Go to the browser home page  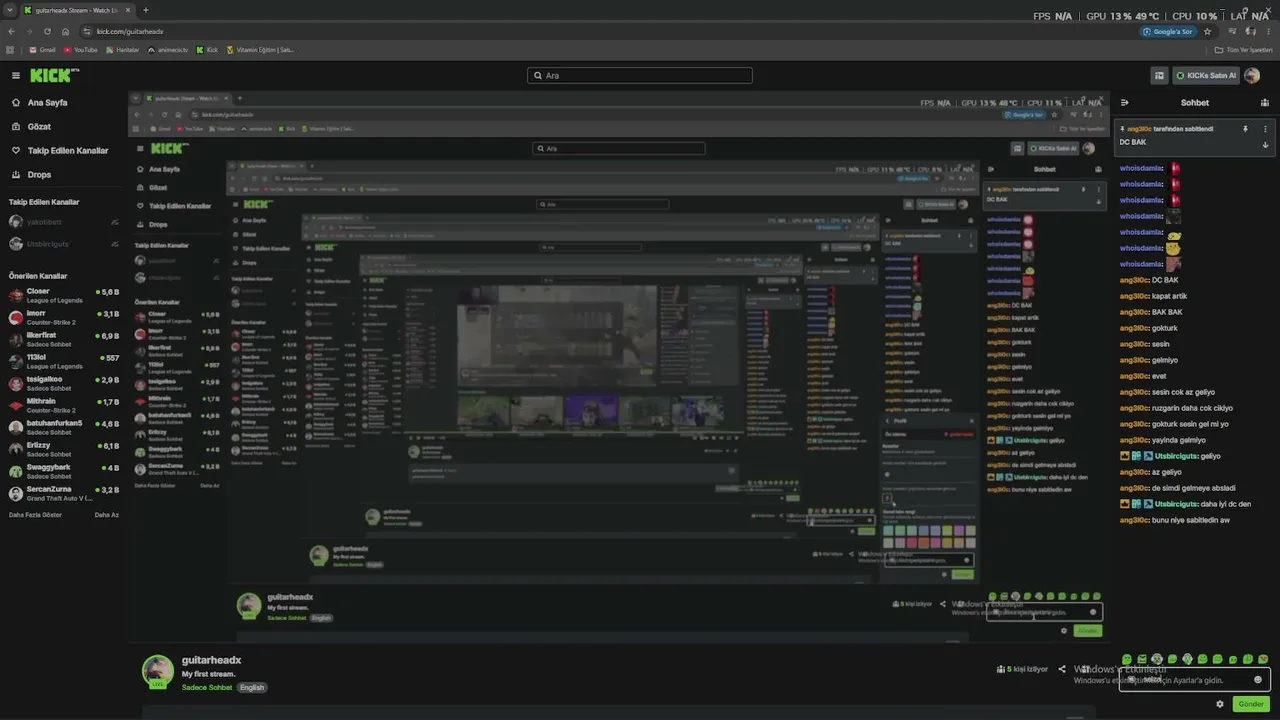(66, 31)
